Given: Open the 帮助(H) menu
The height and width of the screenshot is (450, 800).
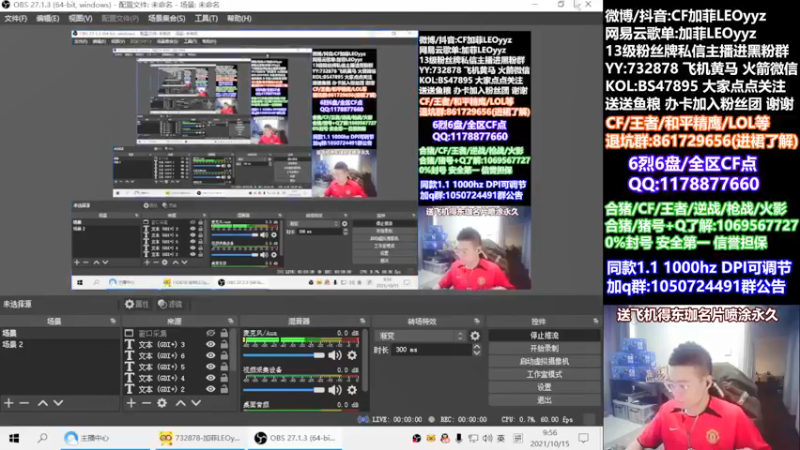Looking at the screenshot, I should pyautogui.click(x=239, y=18).
